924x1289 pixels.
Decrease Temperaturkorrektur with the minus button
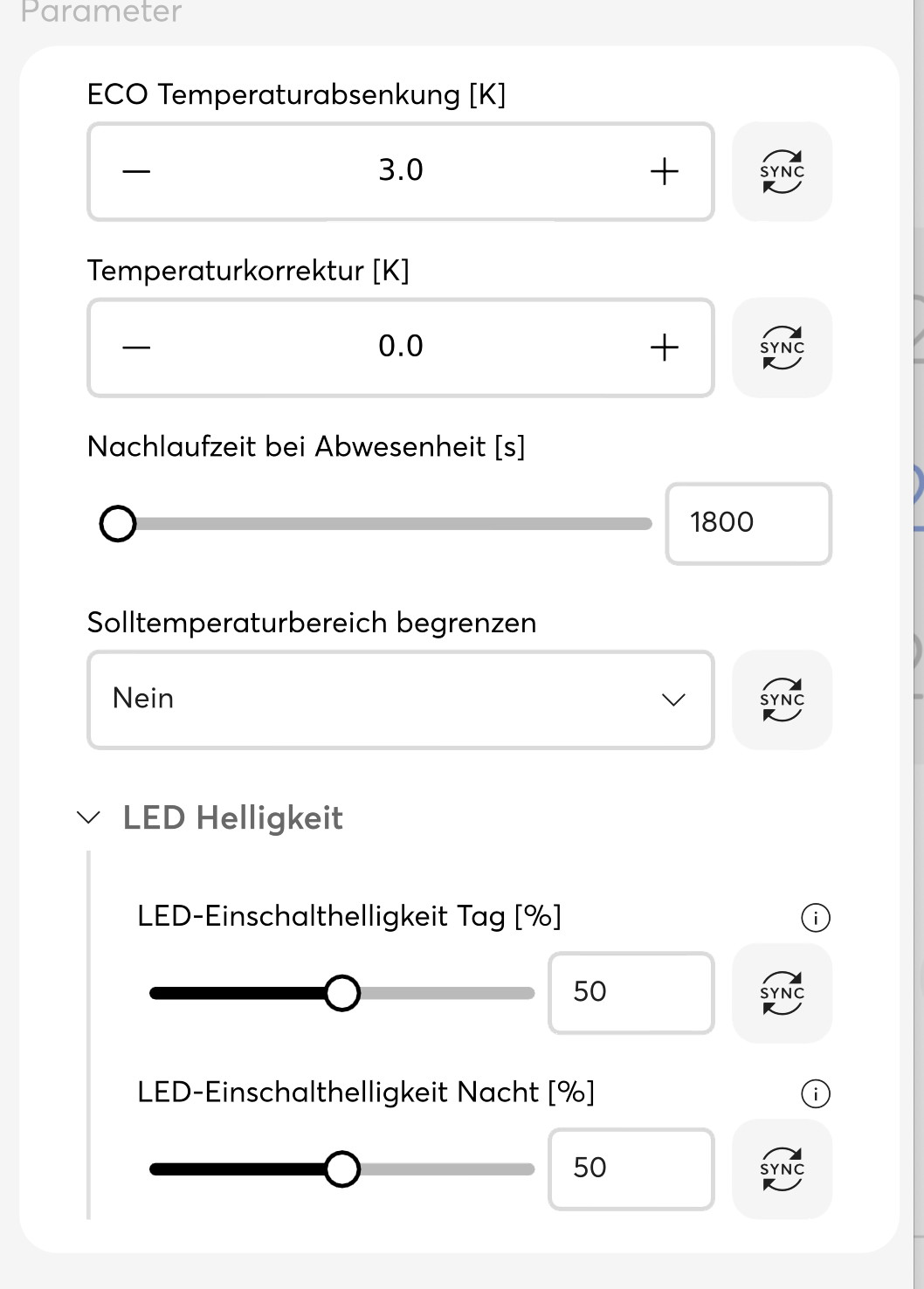(136, 348)
